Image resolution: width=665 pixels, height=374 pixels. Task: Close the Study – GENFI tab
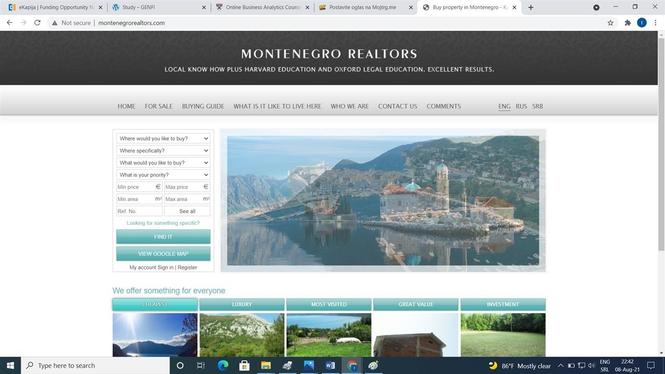[x=204, y=7]
